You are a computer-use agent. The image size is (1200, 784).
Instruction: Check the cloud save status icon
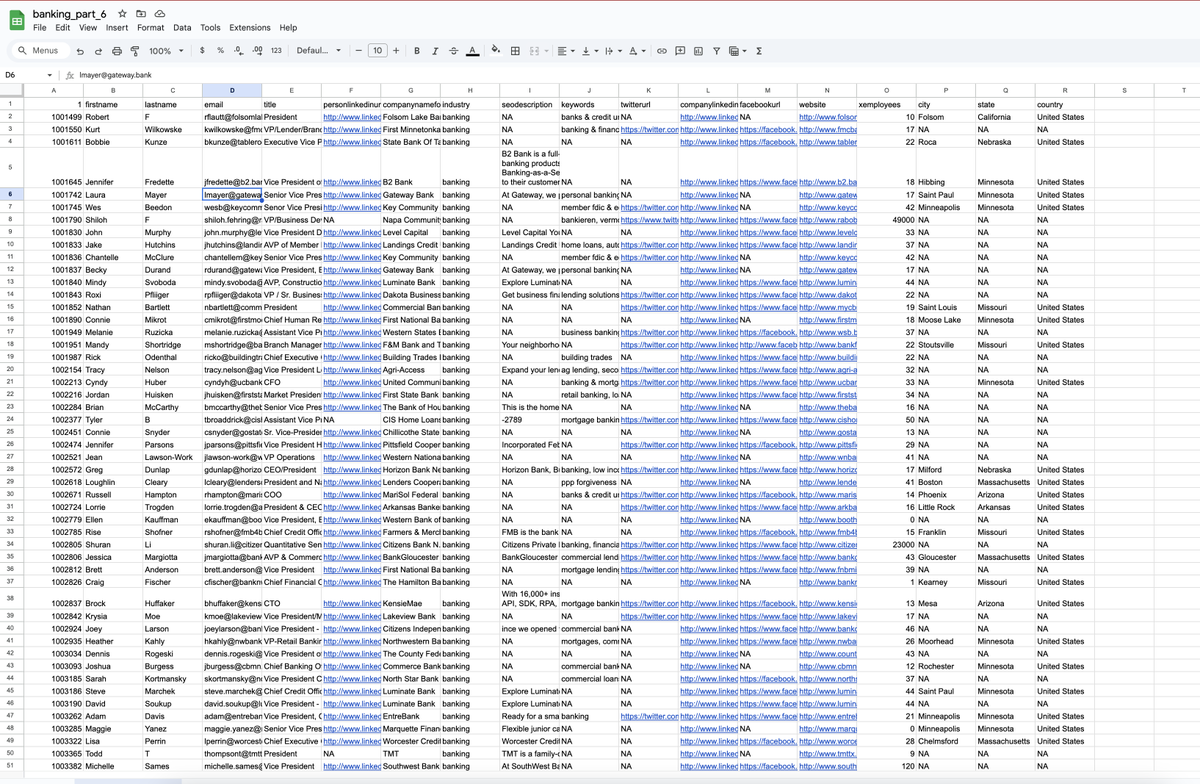pyautogui.click(x=160, y=14)
